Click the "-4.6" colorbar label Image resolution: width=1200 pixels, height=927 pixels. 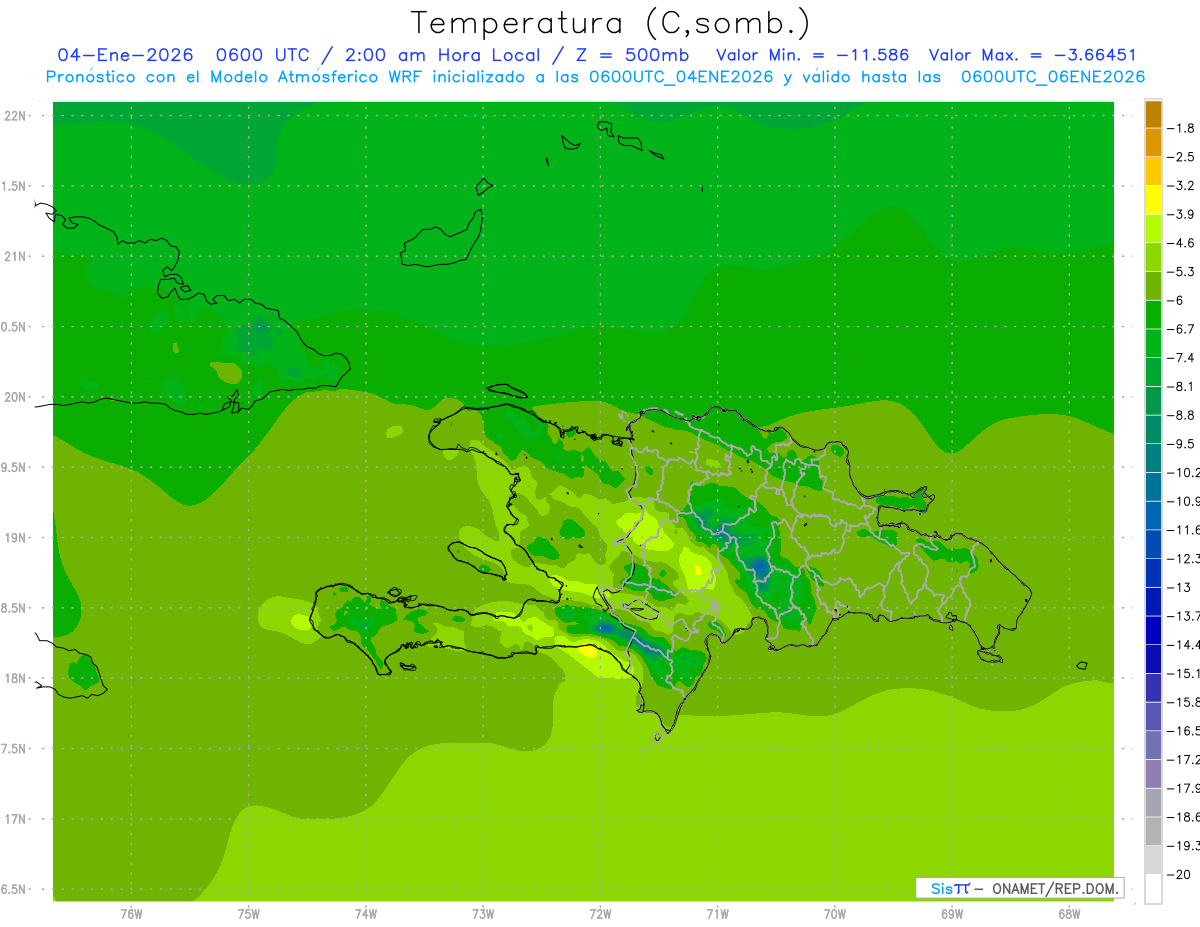click(1182, 243)
